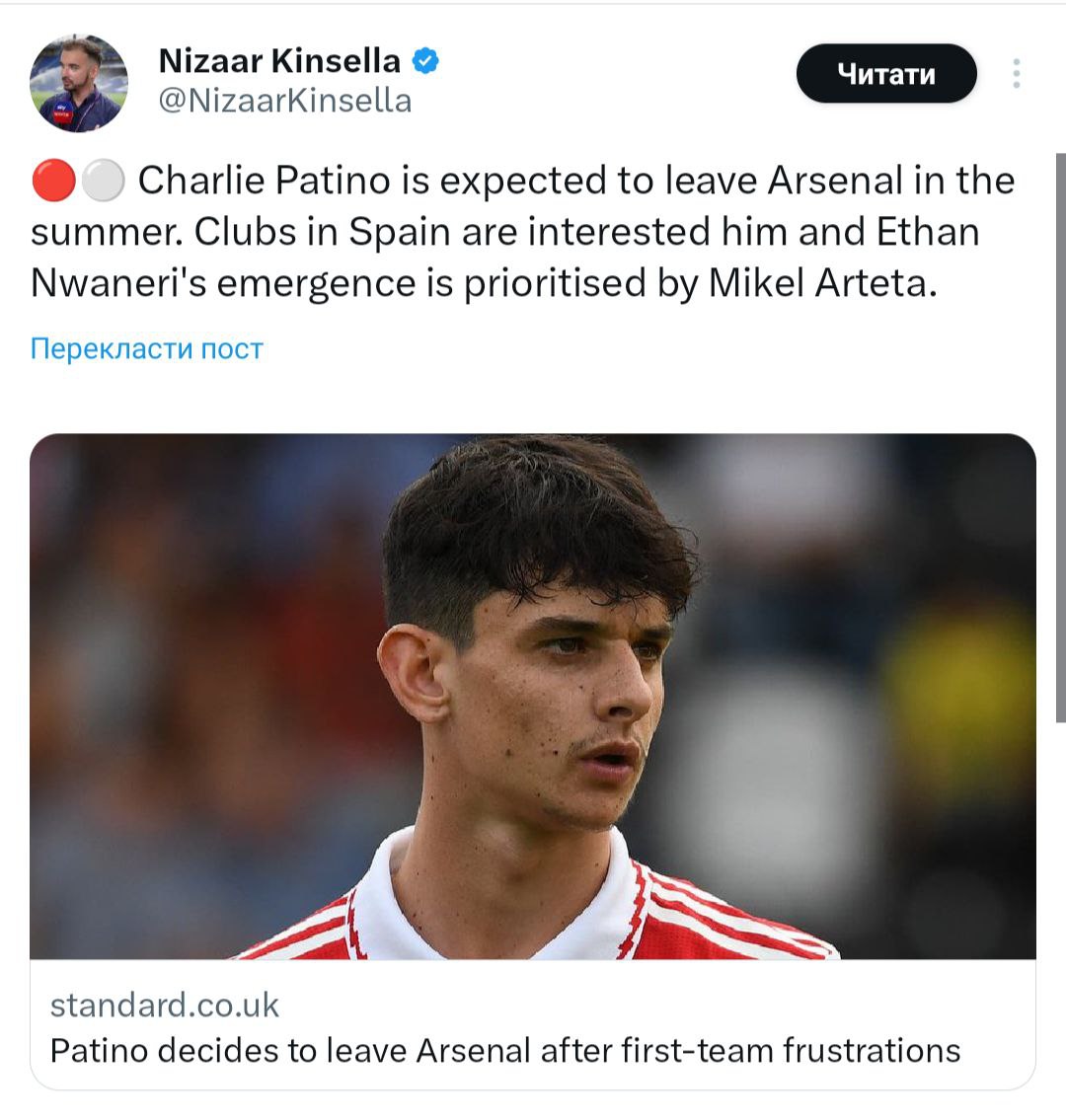Click "Spain" in the tweet text

click(x=401, y=232)
